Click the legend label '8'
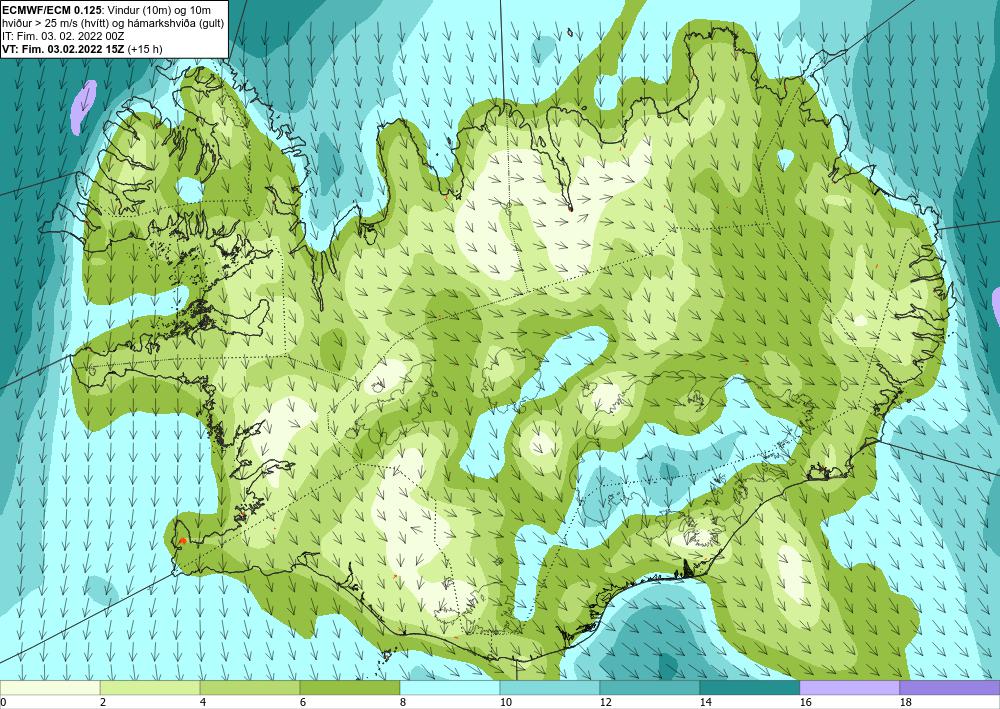 point(403,703)
